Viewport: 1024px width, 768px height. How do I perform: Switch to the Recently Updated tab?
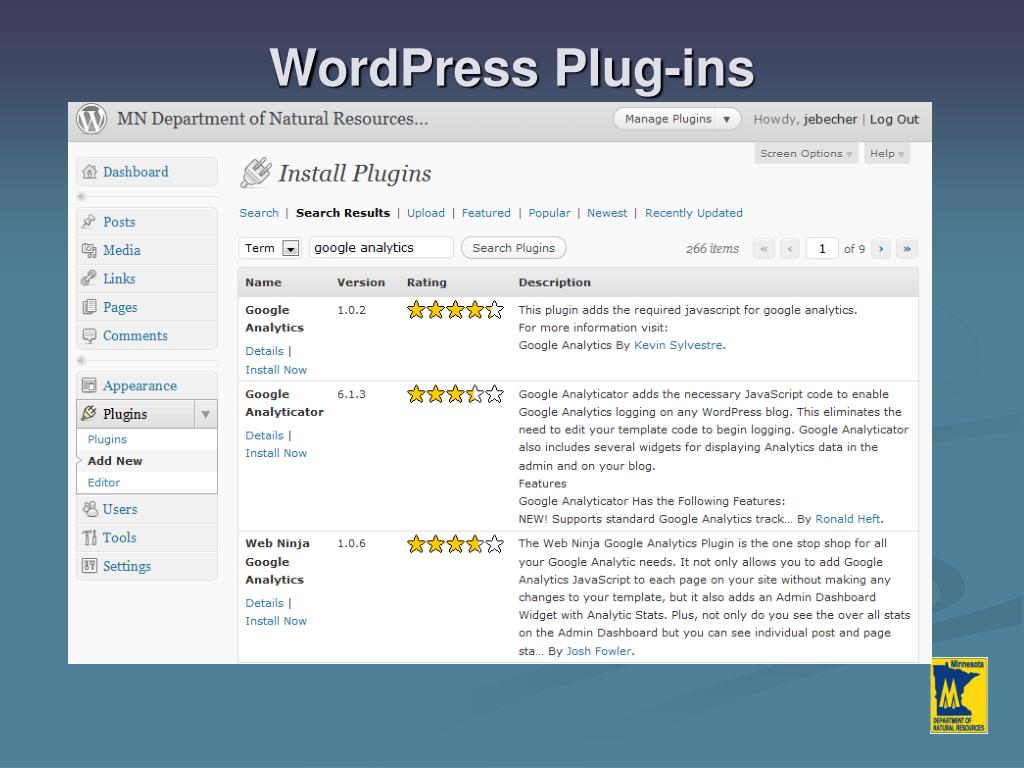tap(694, 213)
